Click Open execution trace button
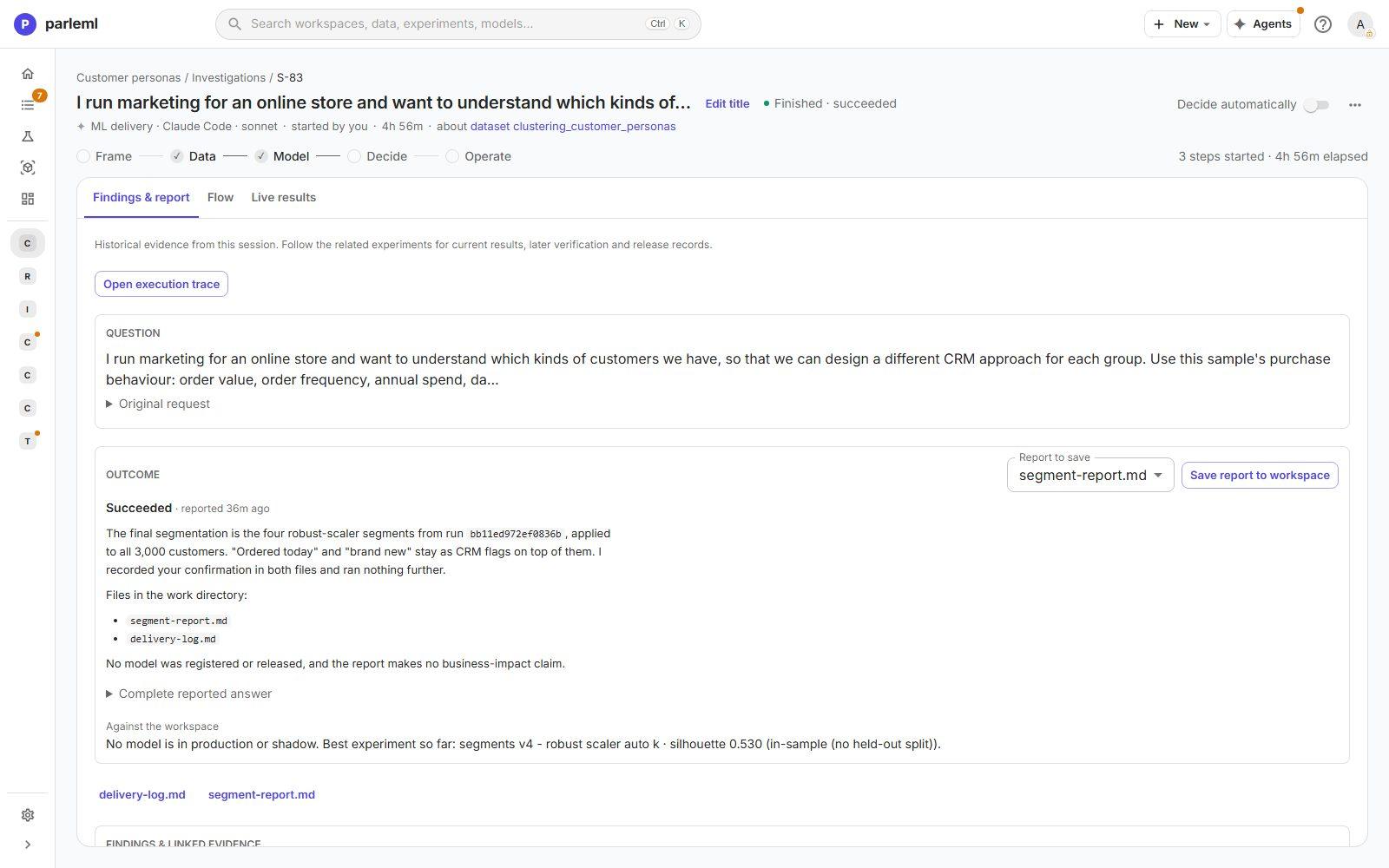 point(161,284)
